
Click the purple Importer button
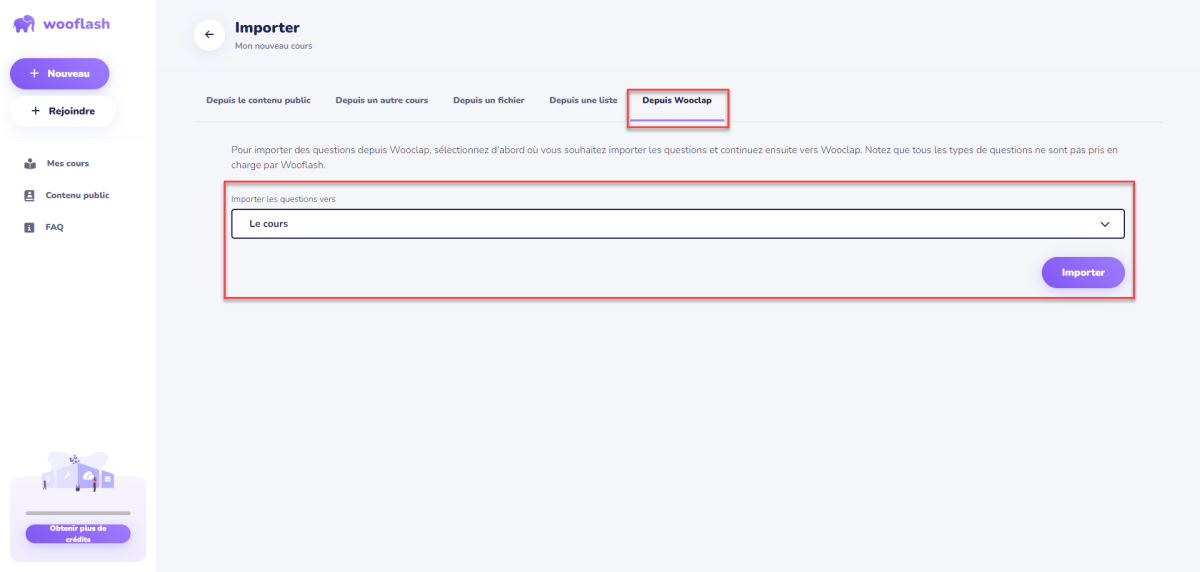(x=1083, y=272)
